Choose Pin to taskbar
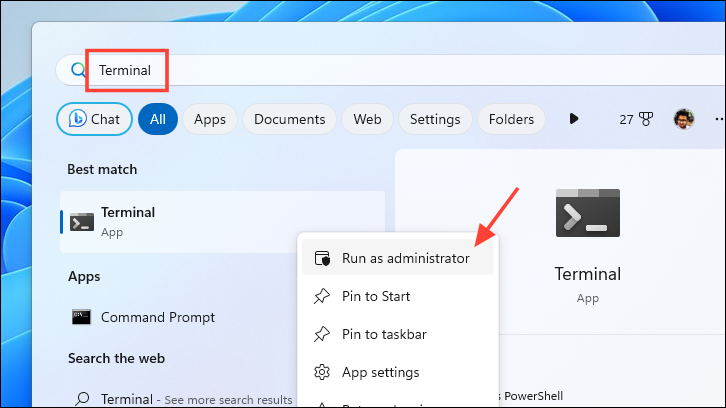 [x=398, y=334]
